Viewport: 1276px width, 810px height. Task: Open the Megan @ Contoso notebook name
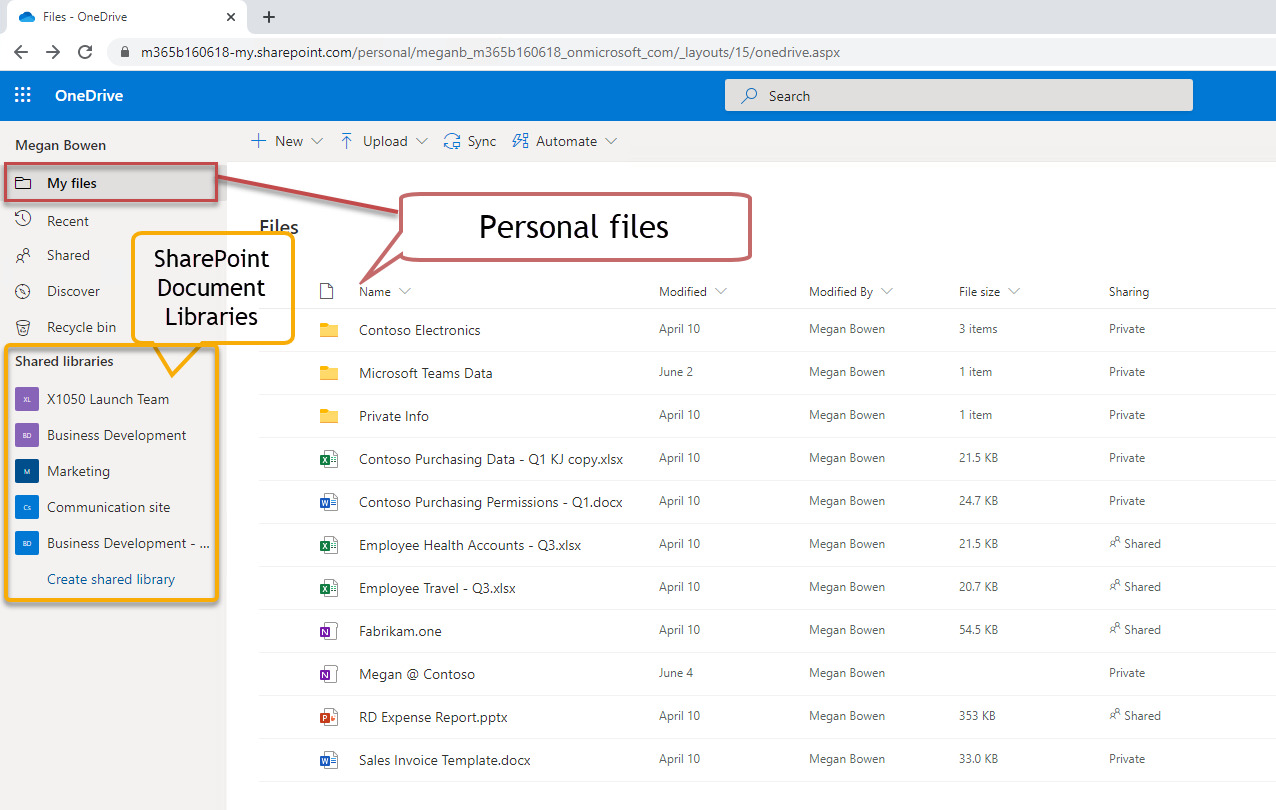(417, 674)
